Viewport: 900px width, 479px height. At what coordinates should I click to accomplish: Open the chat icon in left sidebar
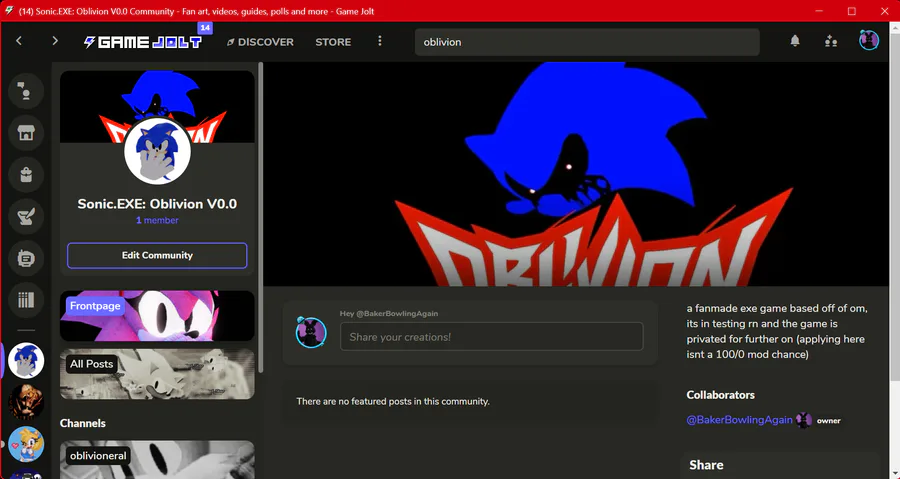tap(26, 91)
